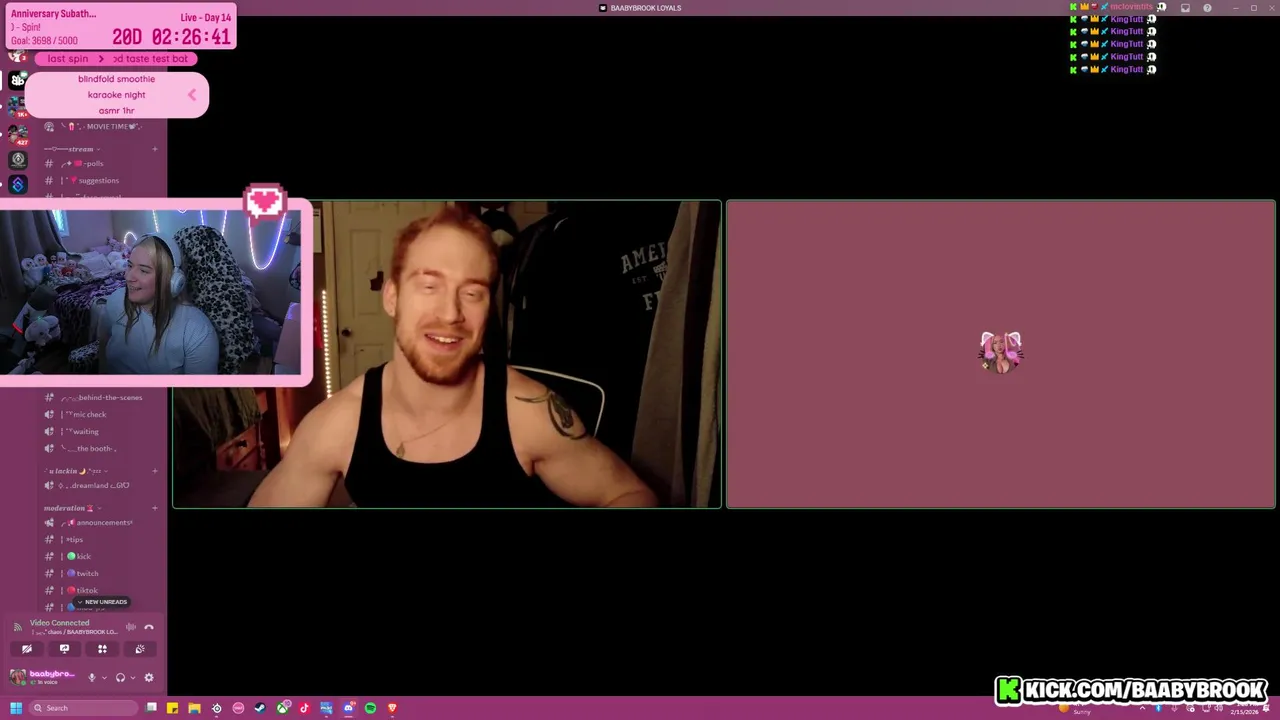Open the kick text channel
Viewport: 1280px width, 720px height.
99,556
